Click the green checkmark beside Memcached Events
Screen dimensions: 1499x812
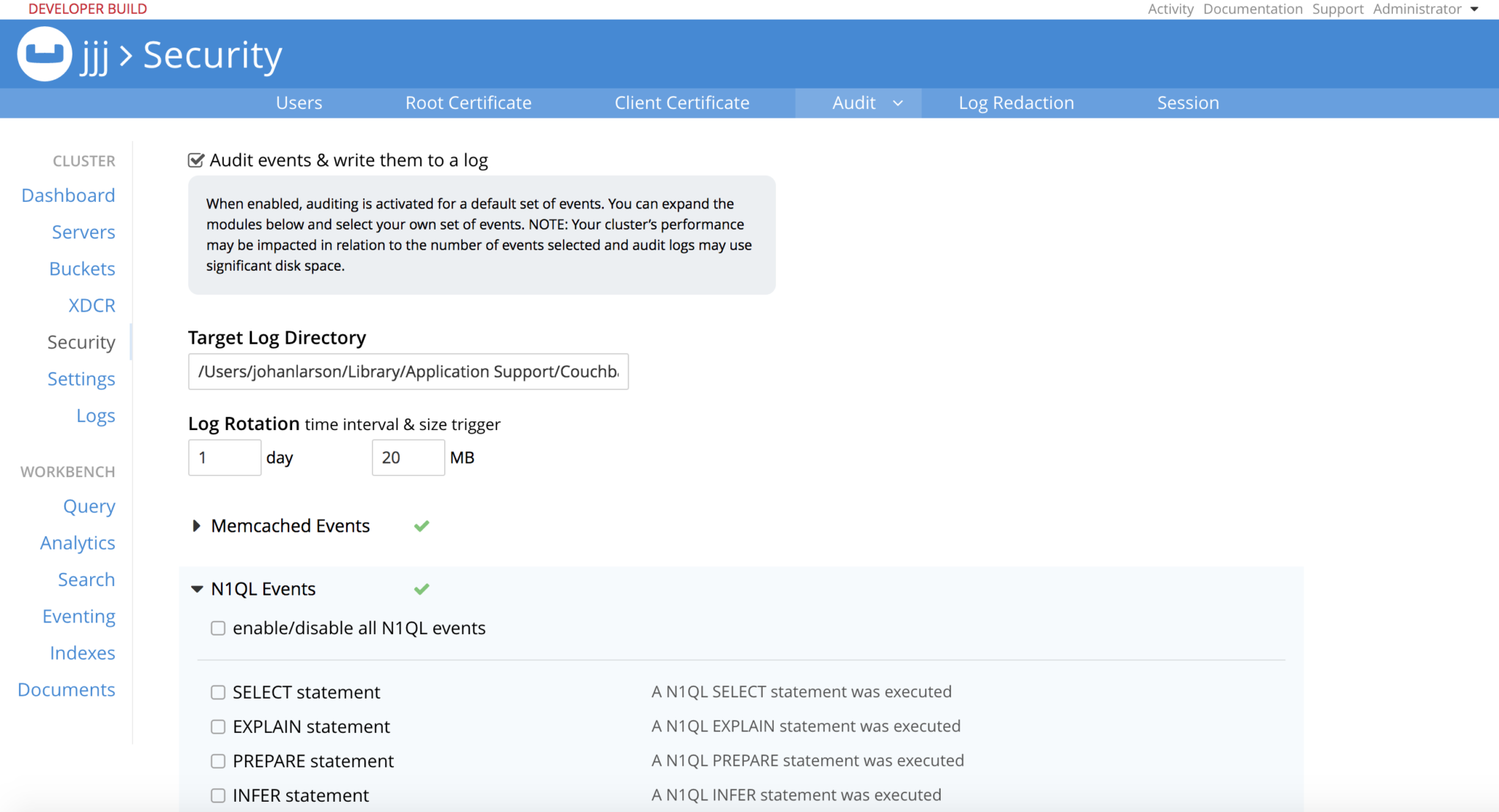click(x=421, y=525)
